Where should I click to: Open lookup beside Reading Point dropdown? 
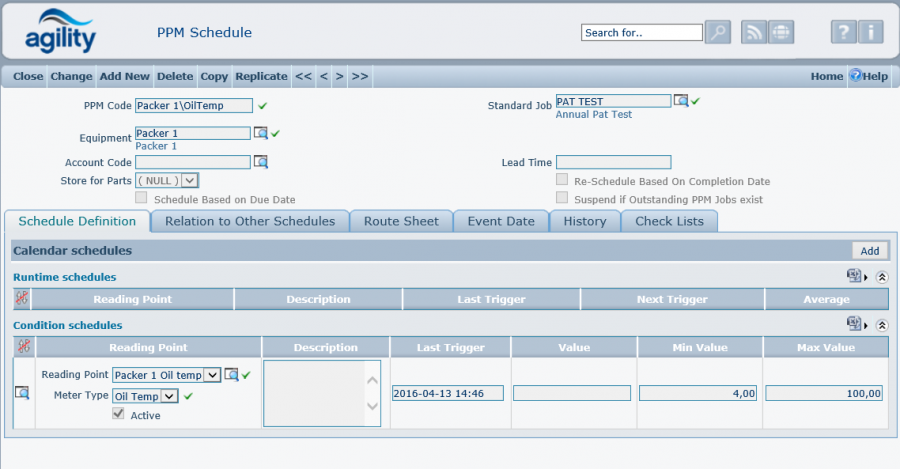pos(231,375)
